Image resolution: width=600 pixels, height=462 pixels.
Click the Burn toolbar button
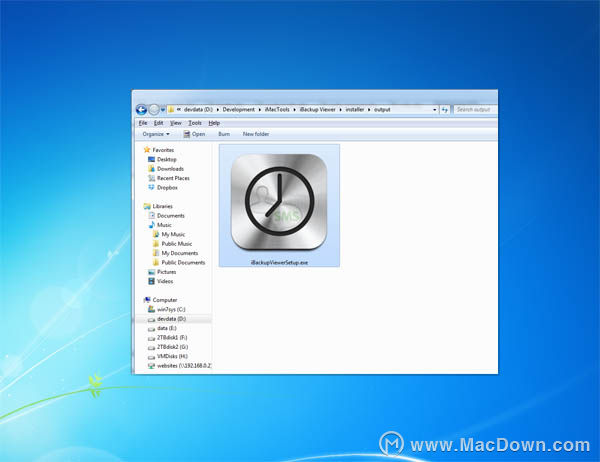[x=224, y=134]
